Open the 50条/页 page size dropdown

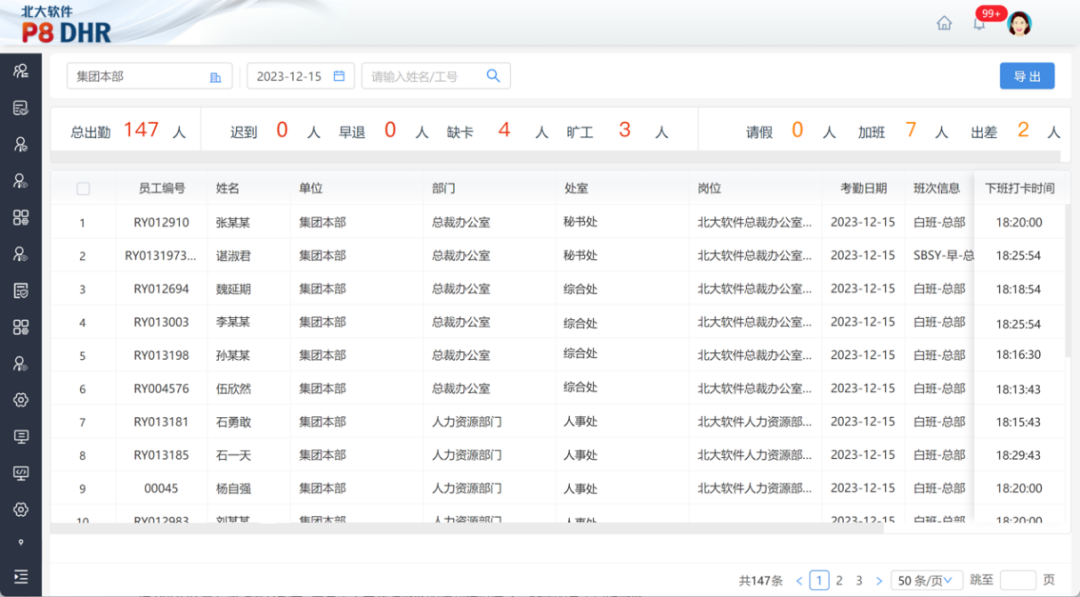coord(926,580)
